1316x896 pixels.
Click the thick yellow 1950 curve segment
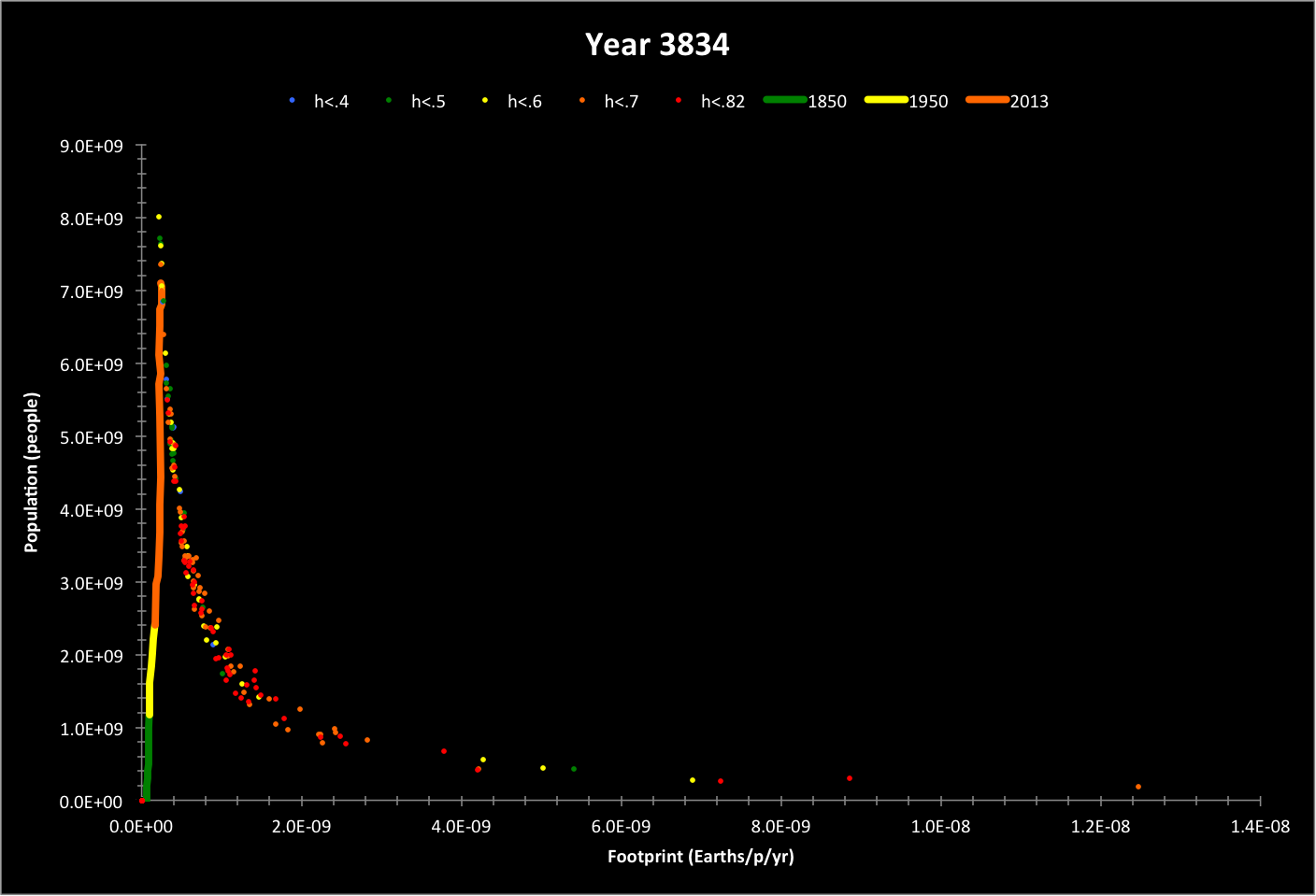click(x=151, y=663)
